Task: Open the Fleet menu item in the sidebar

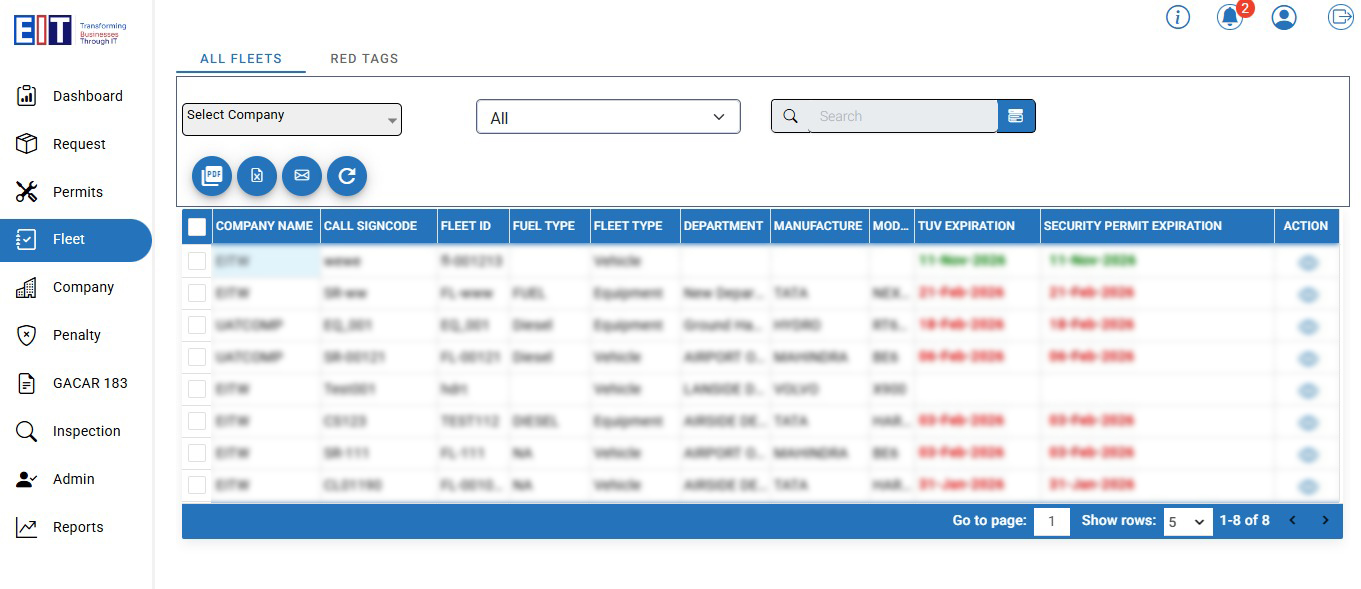Action: (x=76, y=240)
